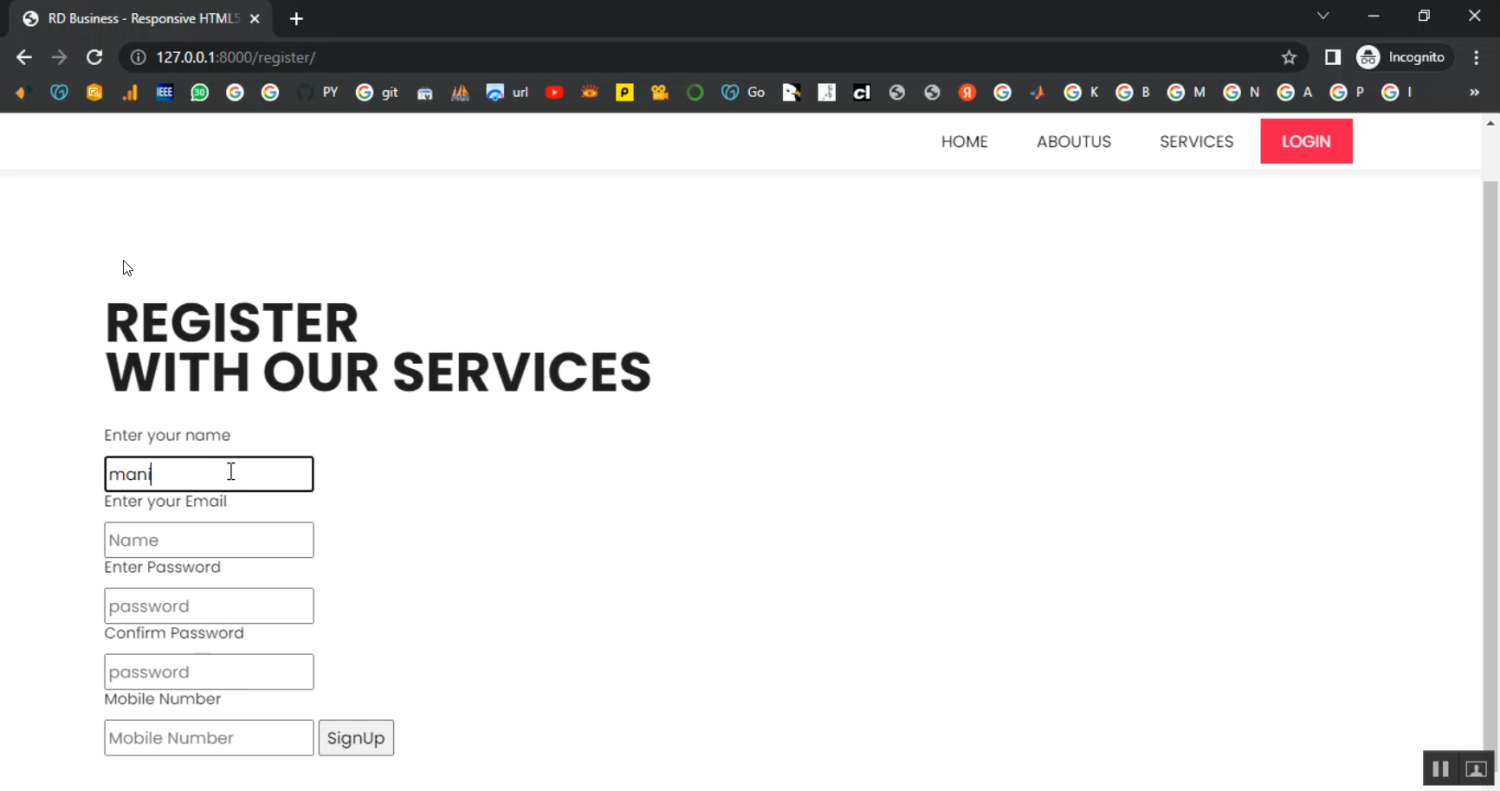This screenshot has width=1500, height=791.
Task: Click the red LOGIN button
Action: (1306, 141)
